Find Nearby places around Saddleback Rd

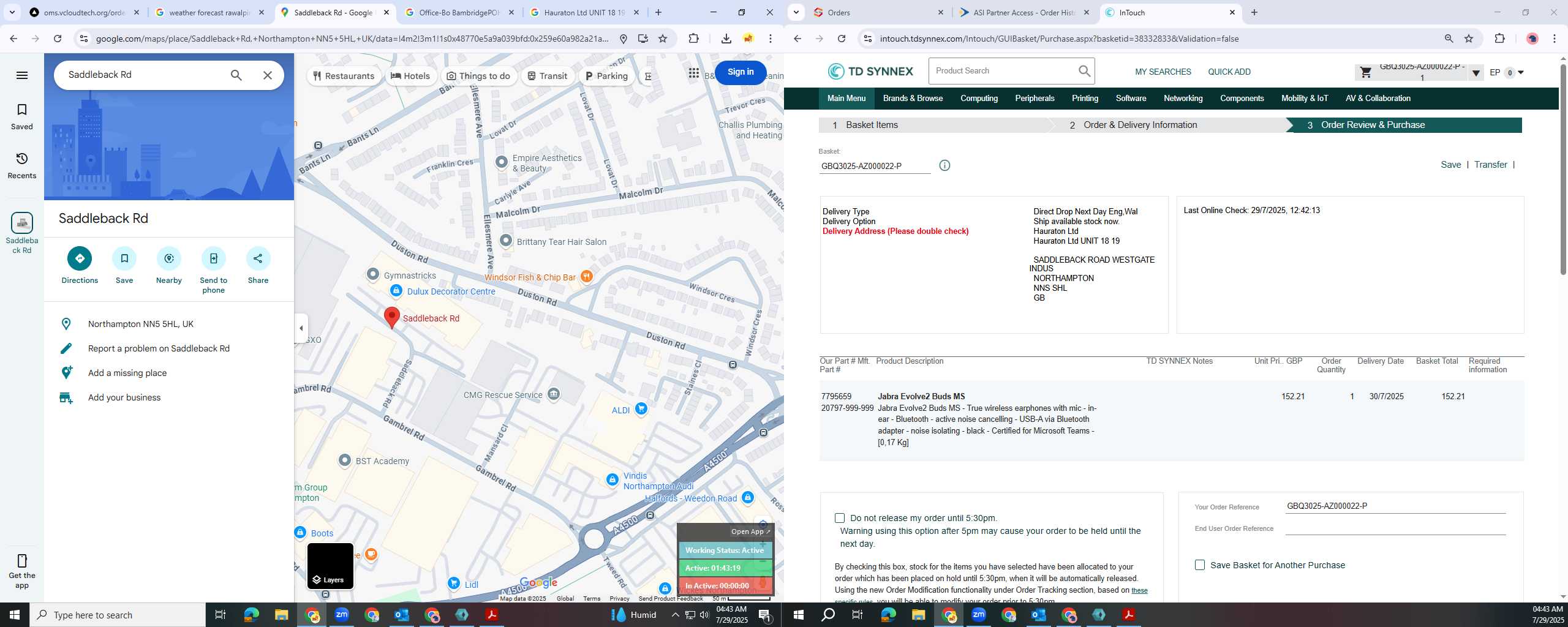(169, 265)
